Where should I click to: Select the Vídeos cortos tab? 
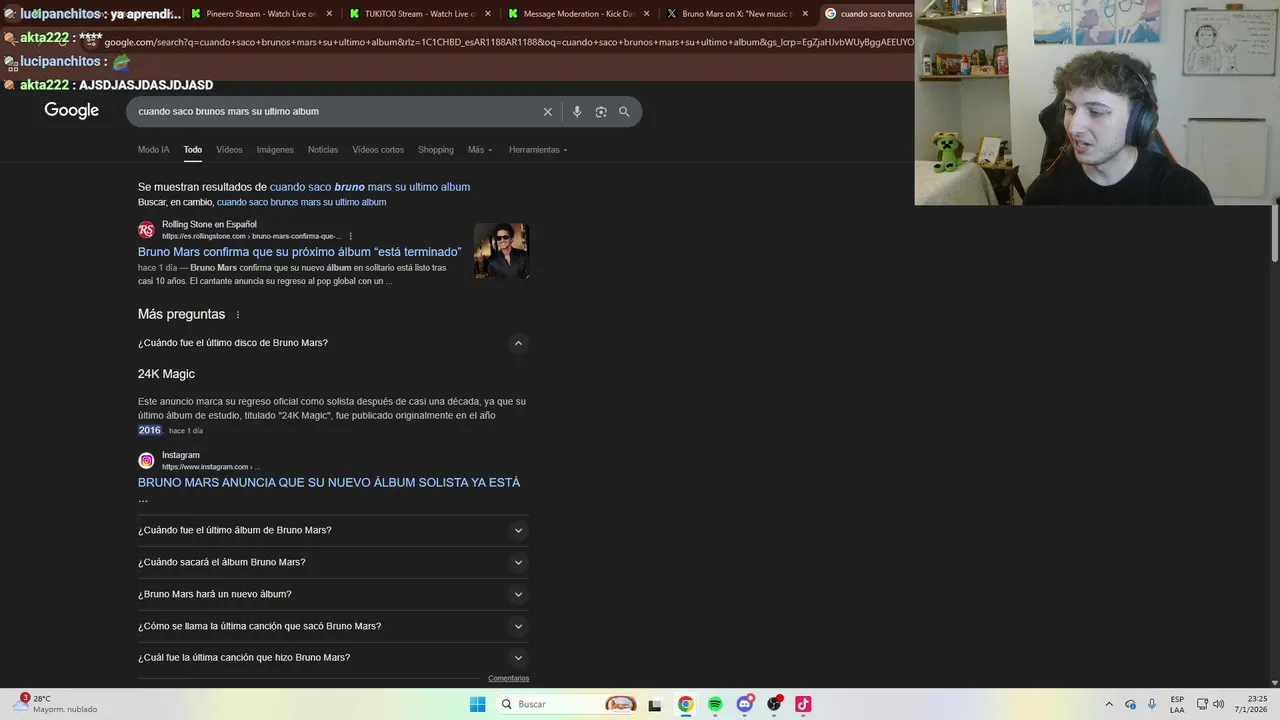[378, 150]
